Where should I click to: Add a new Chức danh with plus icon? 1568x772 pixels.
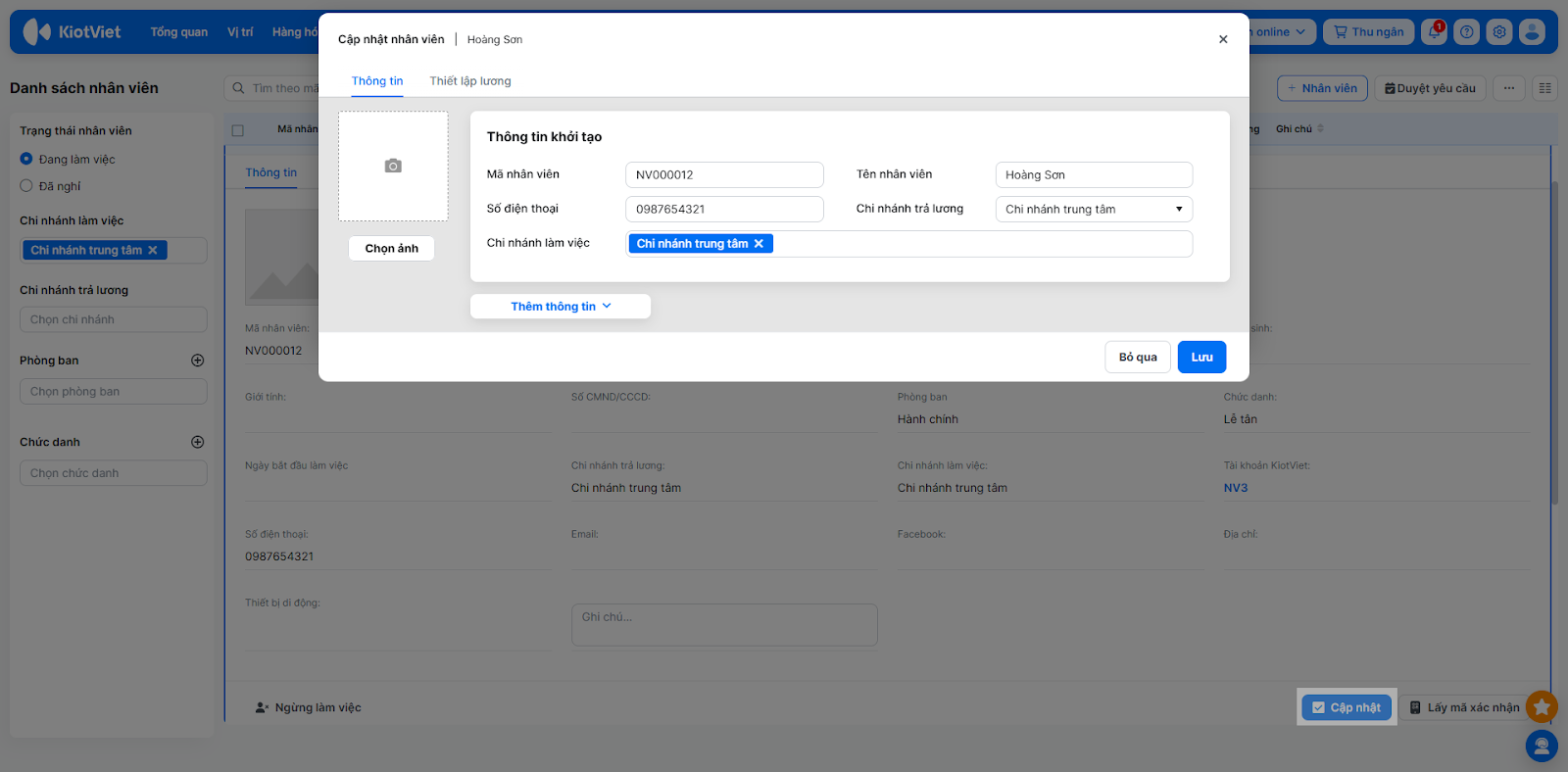197,442
